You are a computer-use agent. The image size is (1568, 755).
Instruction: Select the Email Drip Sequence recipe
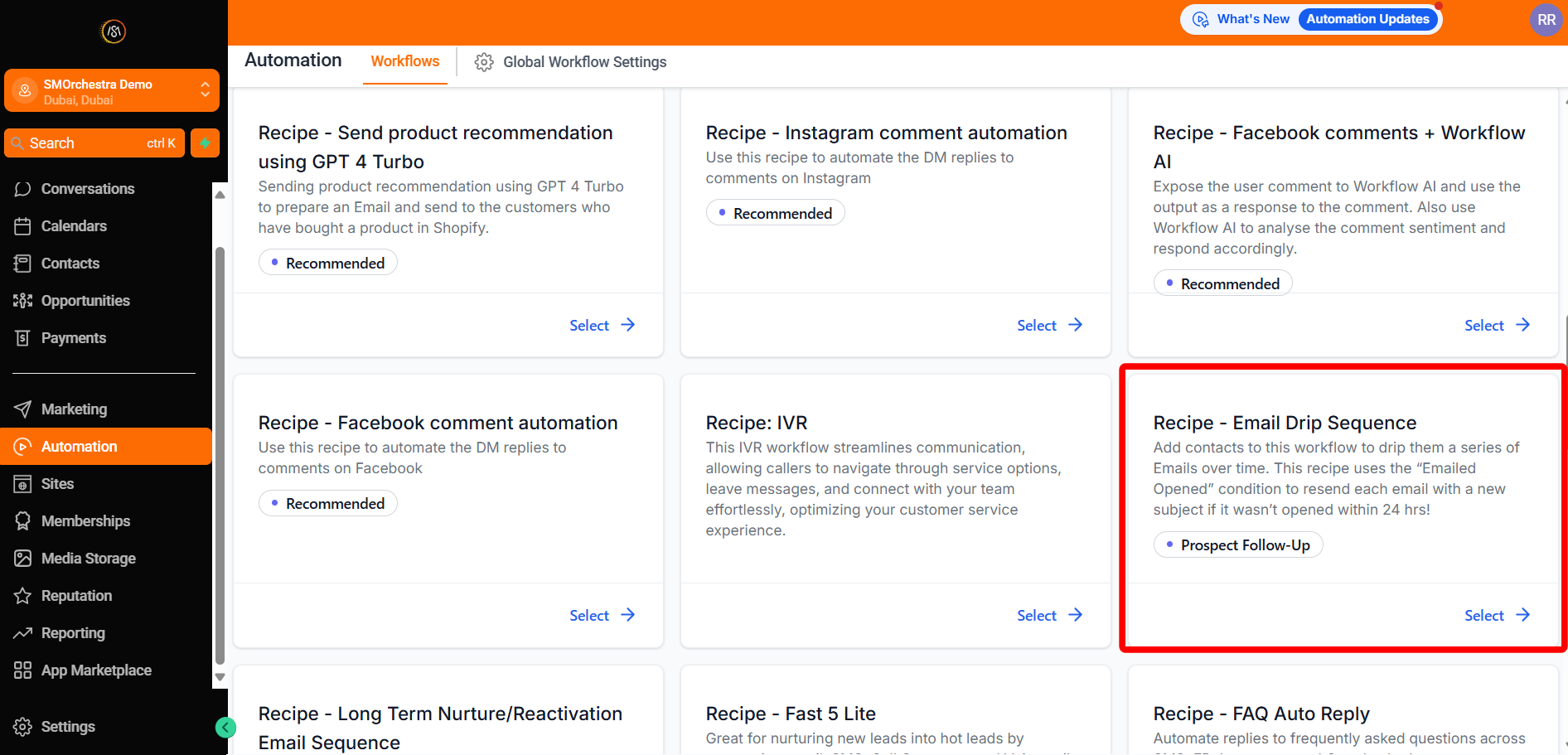click(x=1496, y=615)
